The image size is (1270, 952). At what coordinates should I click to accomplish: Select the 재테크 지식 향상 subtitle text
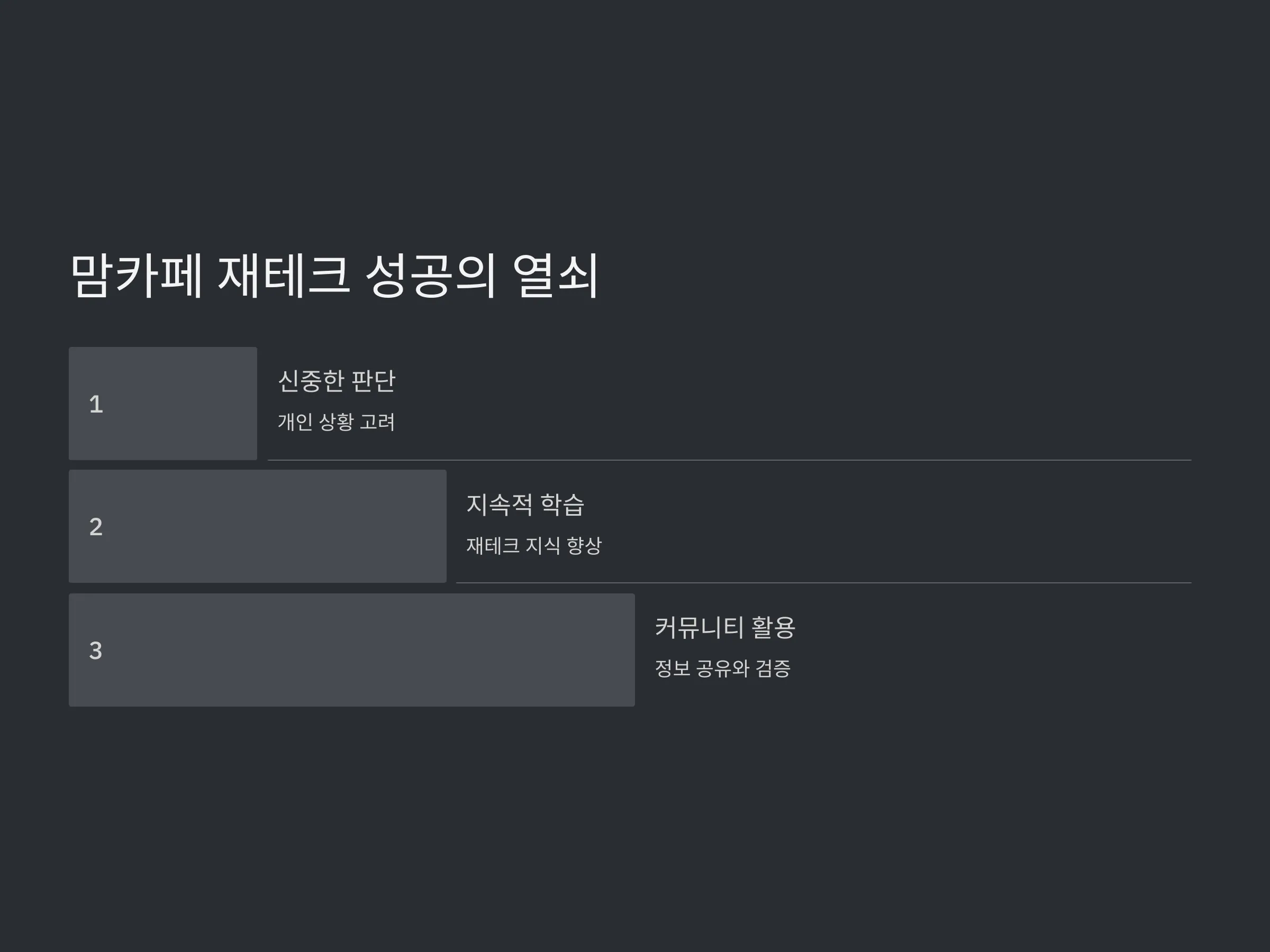(x=534, y=545)
